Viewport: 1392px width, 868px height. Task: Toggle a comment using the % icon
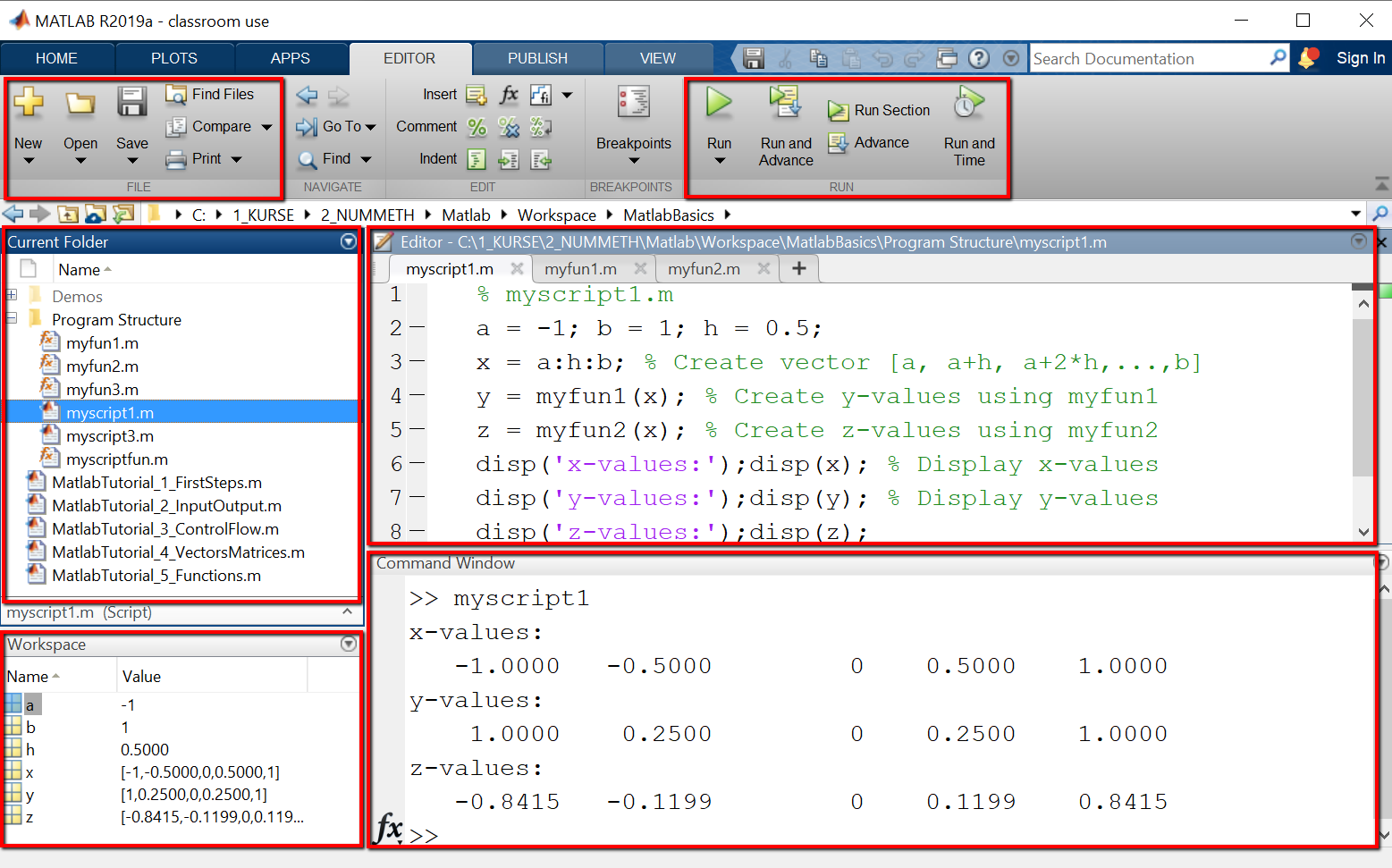(x=477, y=127)
